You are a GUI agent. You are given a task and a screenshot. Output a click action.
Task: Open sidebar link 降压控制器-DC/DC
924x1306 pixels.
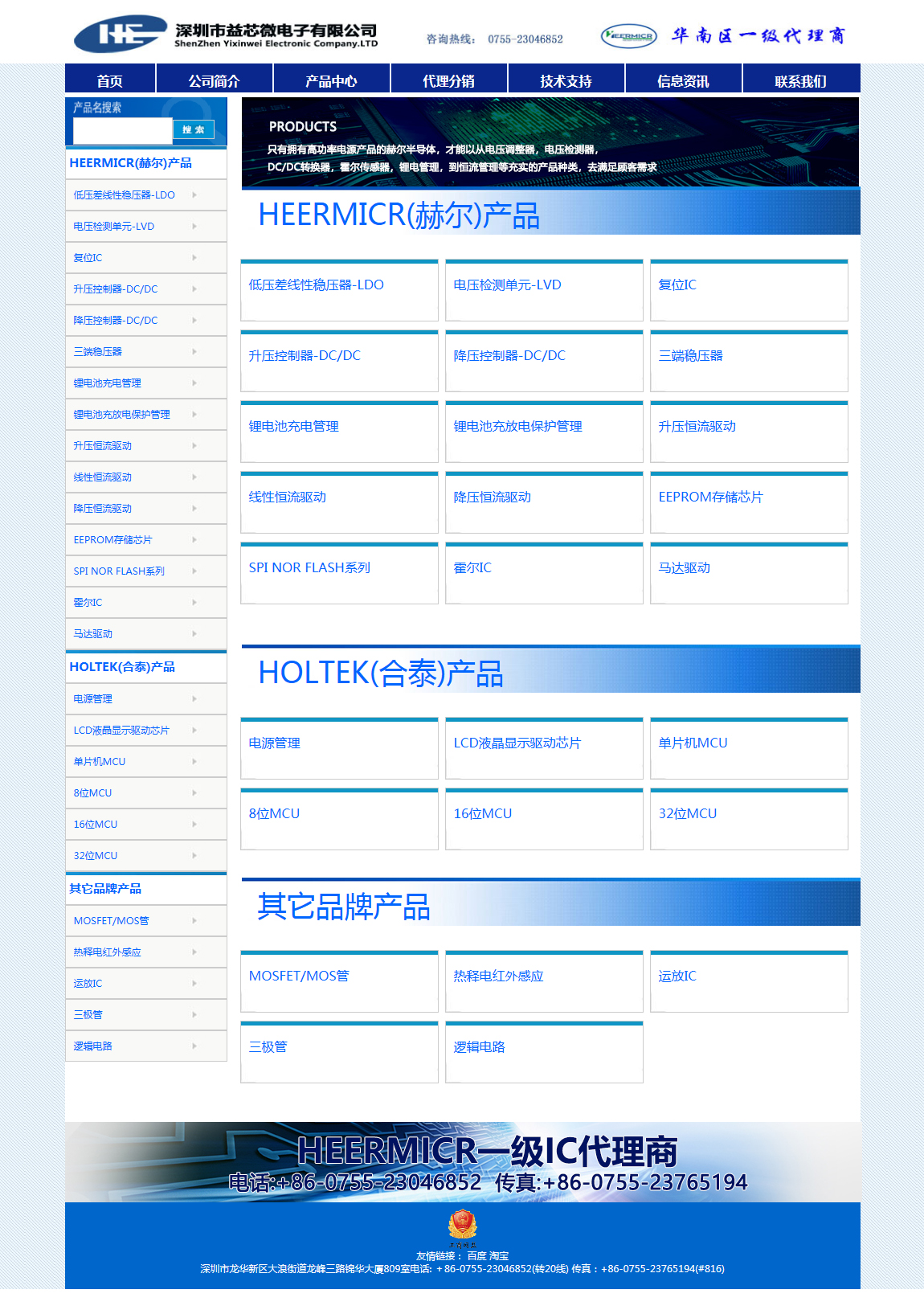coord(116,321)
